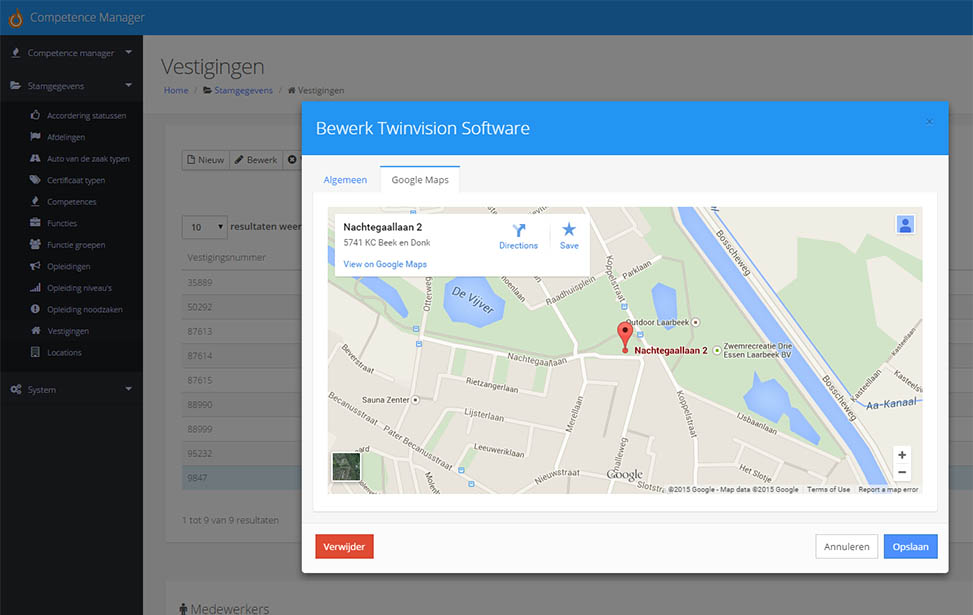Image resolution: width=973 pixels, height=615 pixels.
Task: Click the Competence Manager flame logo
Action: 15,18
